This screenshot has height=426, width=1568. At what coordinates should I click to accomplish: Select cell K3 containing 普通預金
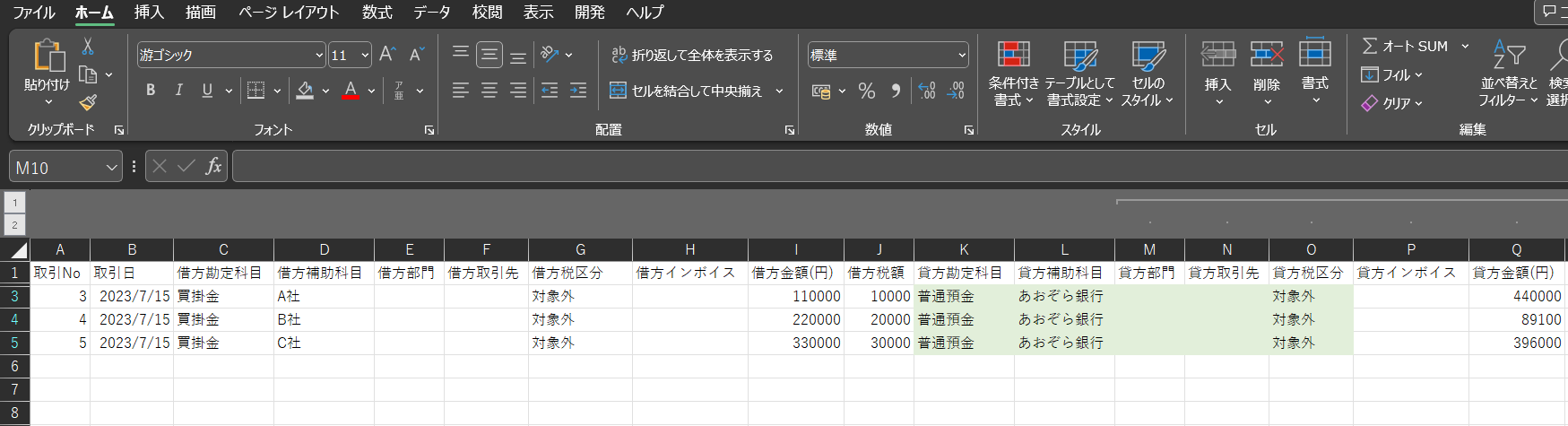click(963, 296)
